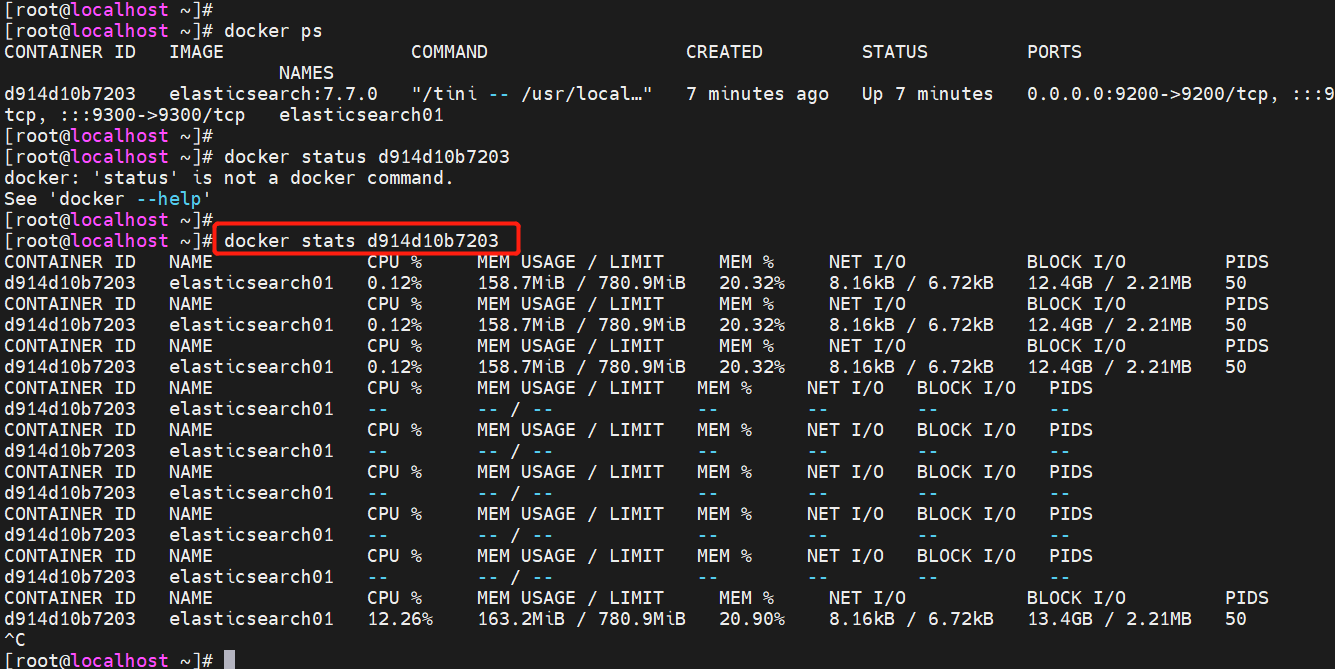Click the 'IMAGE' column header

(x=196, y=52)
